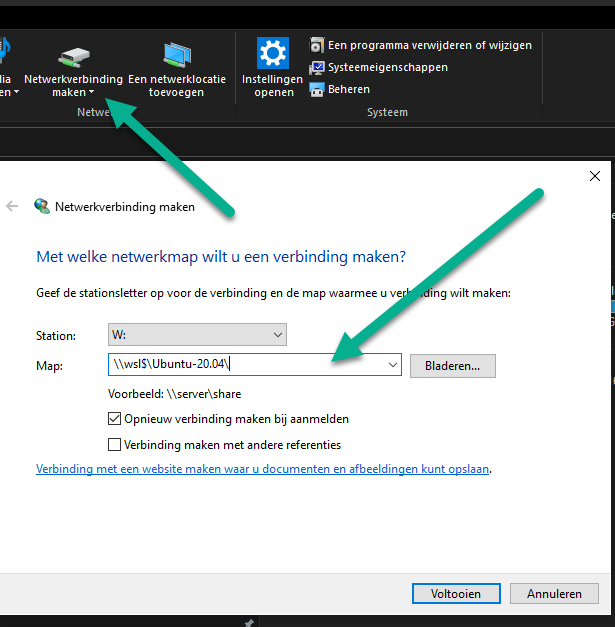Image resolution: width=615 pixels, height=627 pixels.
Task: Click the Voltooien button
Action: tap(455, 593)
